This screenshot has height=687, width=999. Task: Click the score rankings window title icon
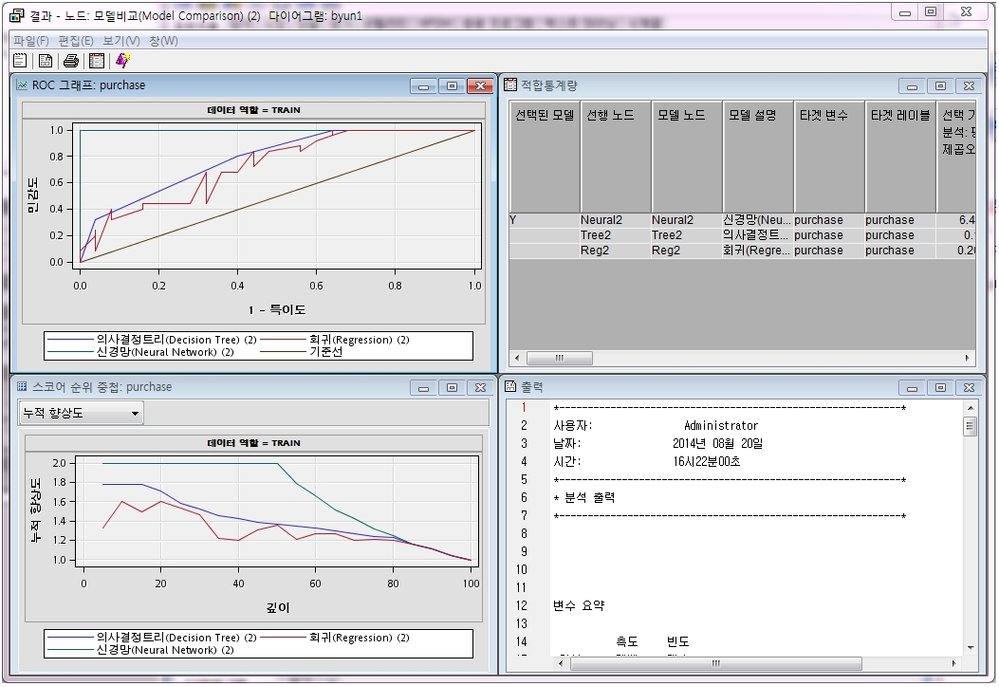[22, 387]
